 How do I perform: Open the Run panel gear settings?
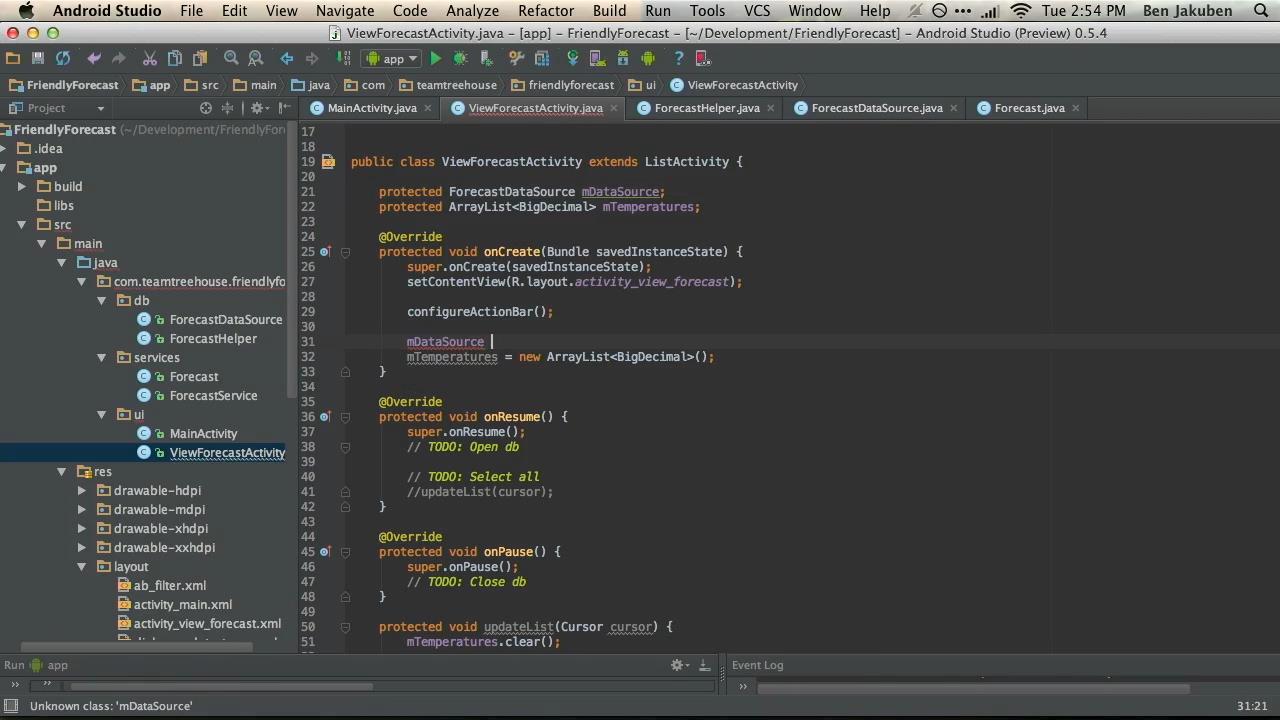click(679, 665)
